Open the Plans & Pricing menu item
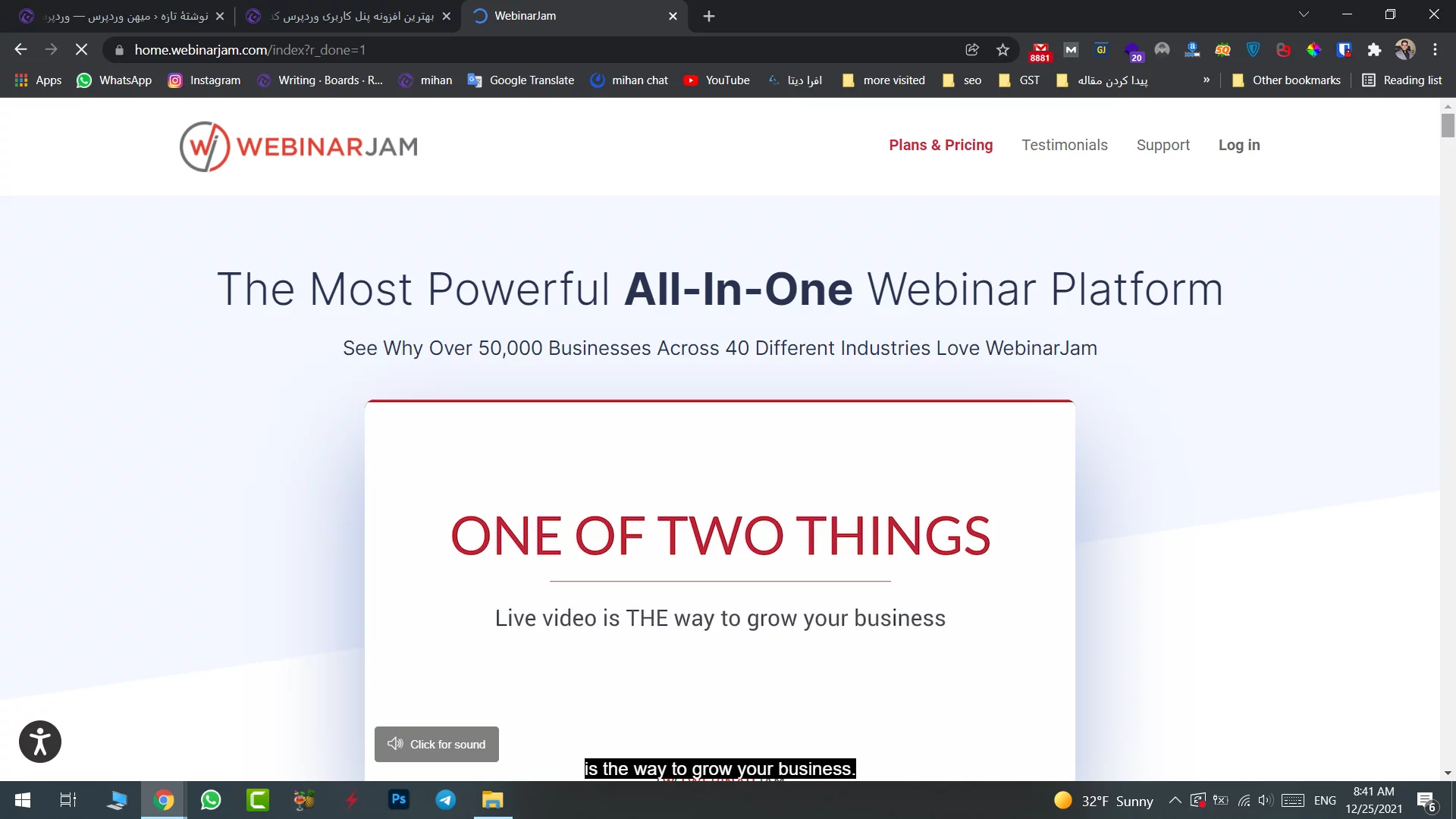The width and height of the screenshot is (1456, 819). 940,145
